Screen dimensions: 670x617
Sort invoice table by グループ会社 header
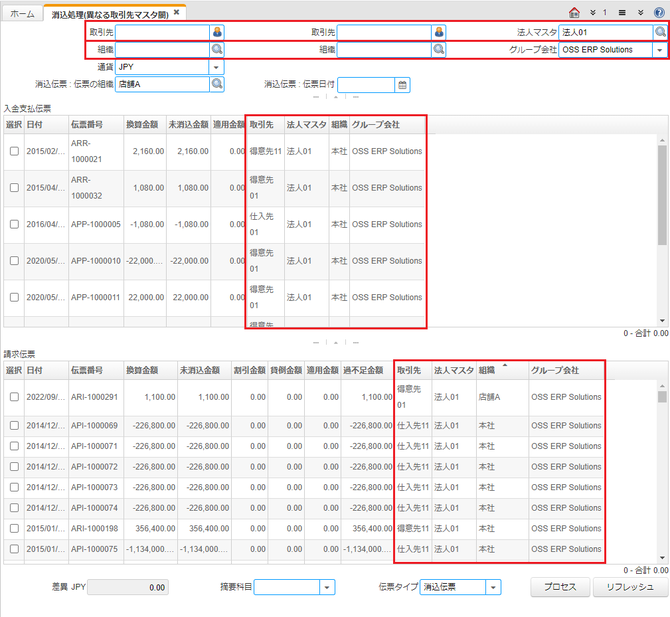[x=566, y=370]
